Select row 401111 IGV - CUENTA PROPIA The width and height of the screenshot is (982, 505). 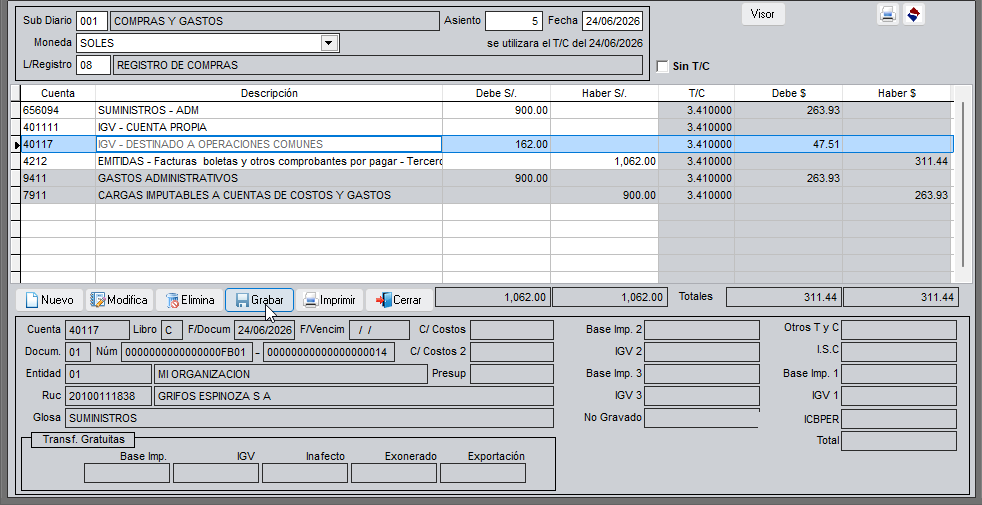point(487,127)
